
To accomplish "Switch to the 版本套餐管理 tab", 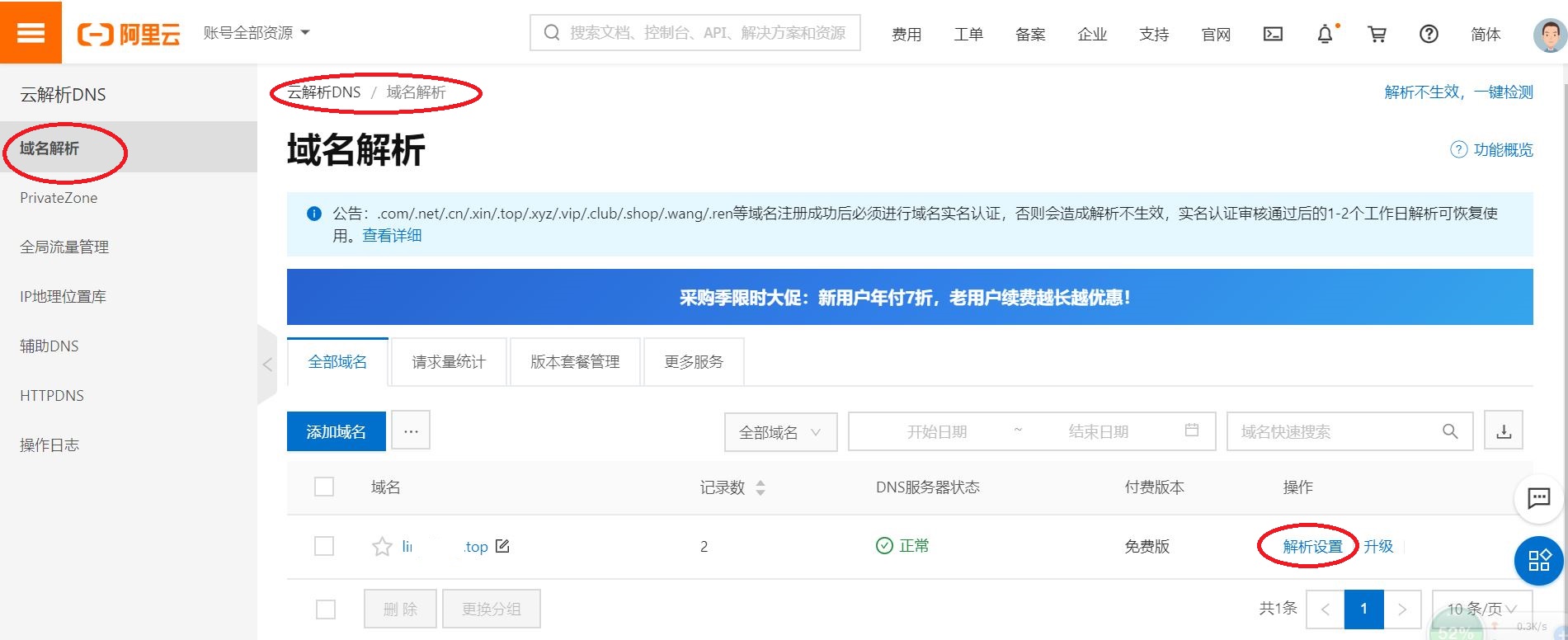I will click(x=575, y=362).
